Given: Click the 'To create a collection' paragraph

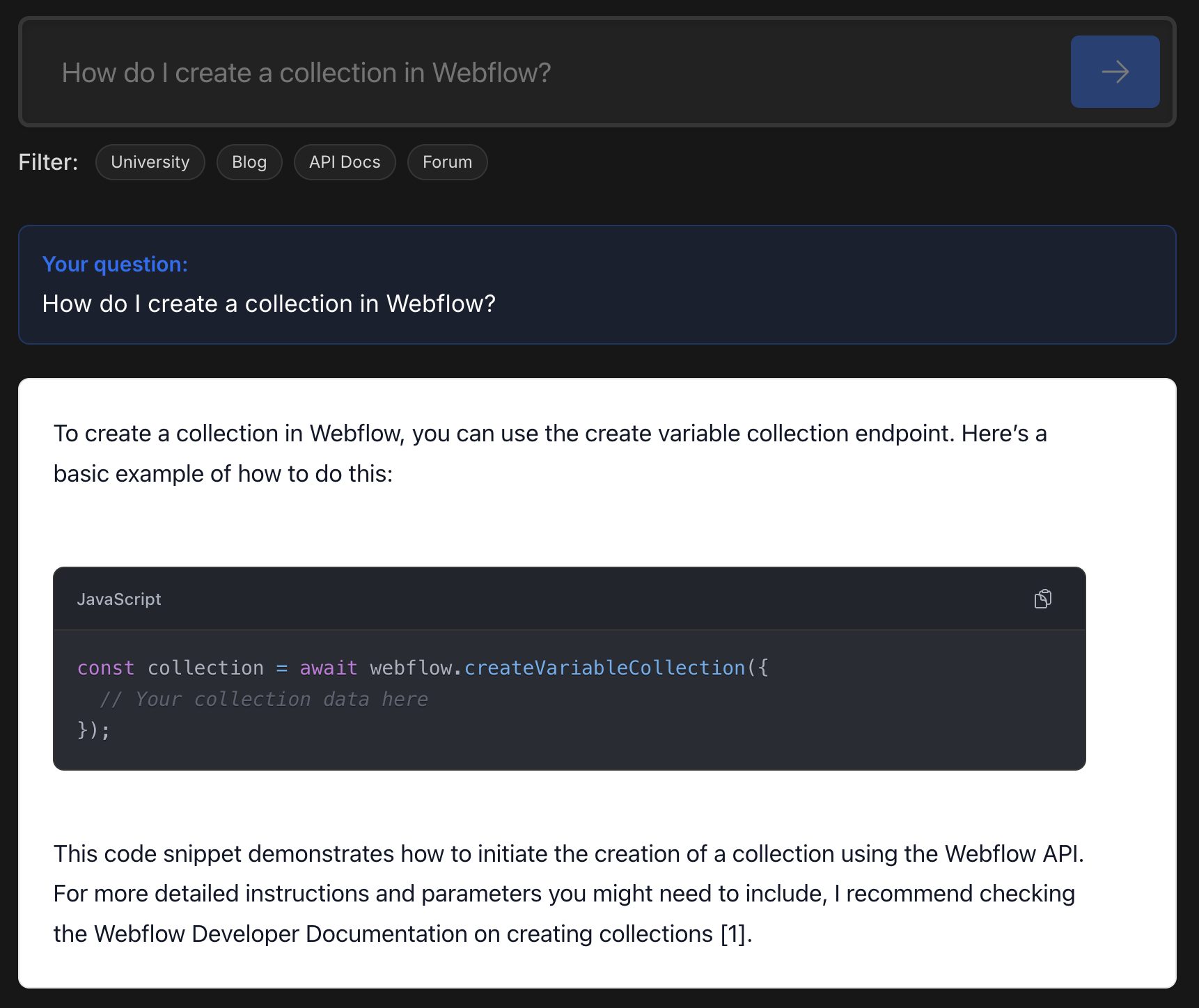Looking at the screenshot, I should (x=550, y=453).
